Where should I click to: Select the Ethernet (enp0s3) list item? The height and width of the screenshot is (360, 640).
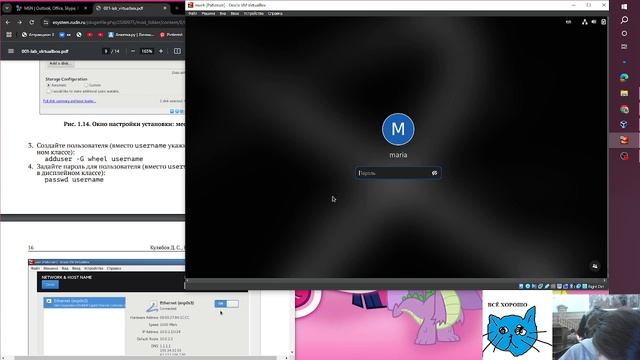(84, 302)
